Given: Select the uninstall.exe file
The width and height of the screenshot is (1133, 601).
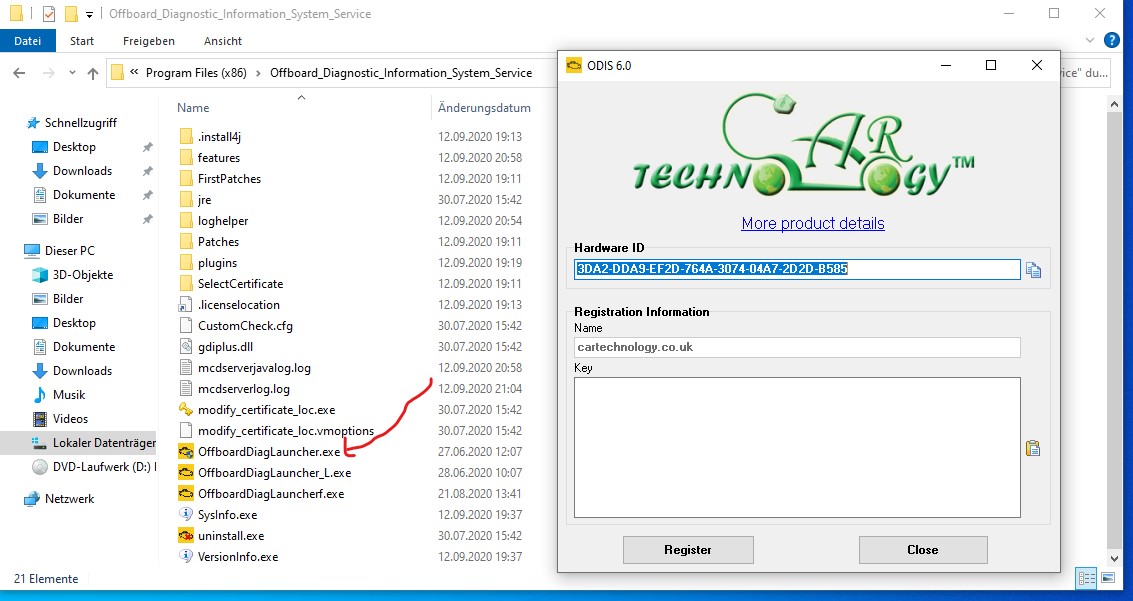Looking at the screenshot, I should (231, 535).
